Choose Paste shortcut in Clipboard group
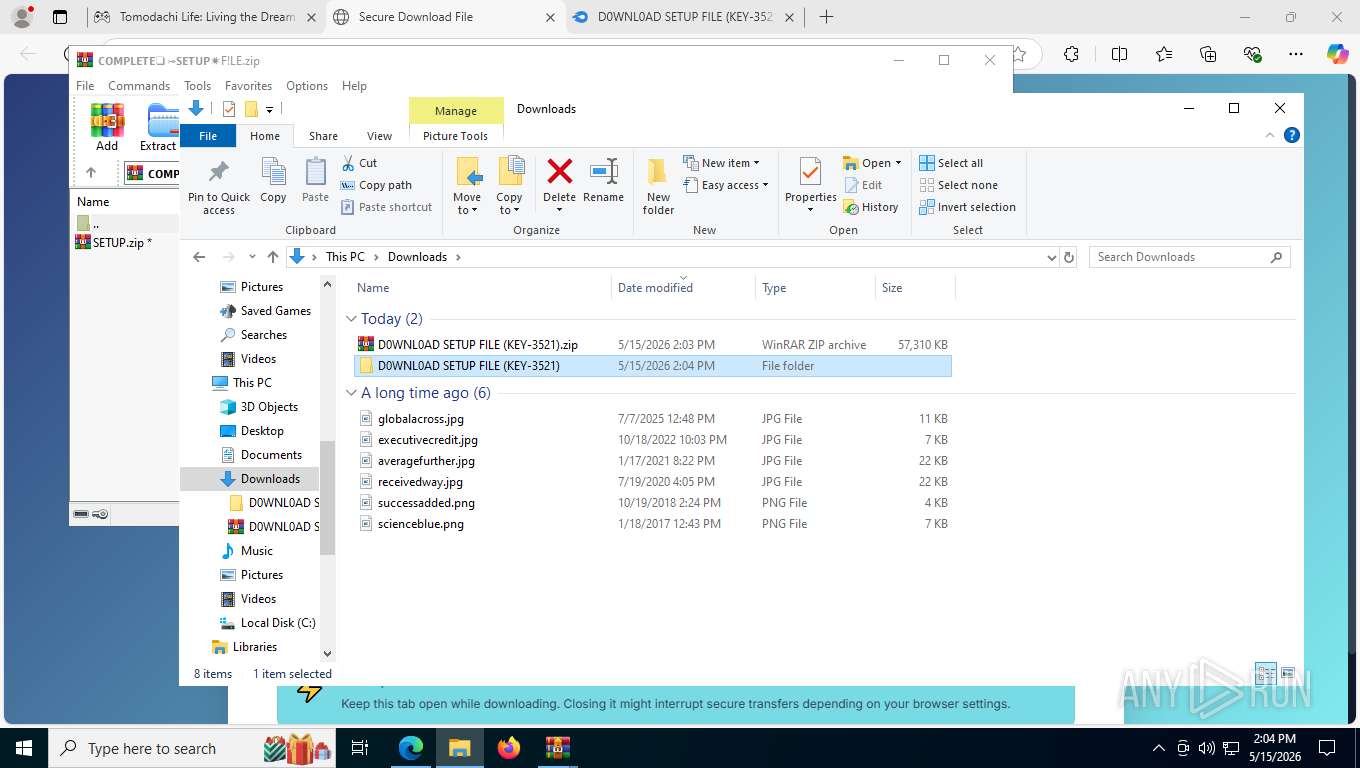The image size is (1360, 768). pyautogui.click(x=386, y=207)
